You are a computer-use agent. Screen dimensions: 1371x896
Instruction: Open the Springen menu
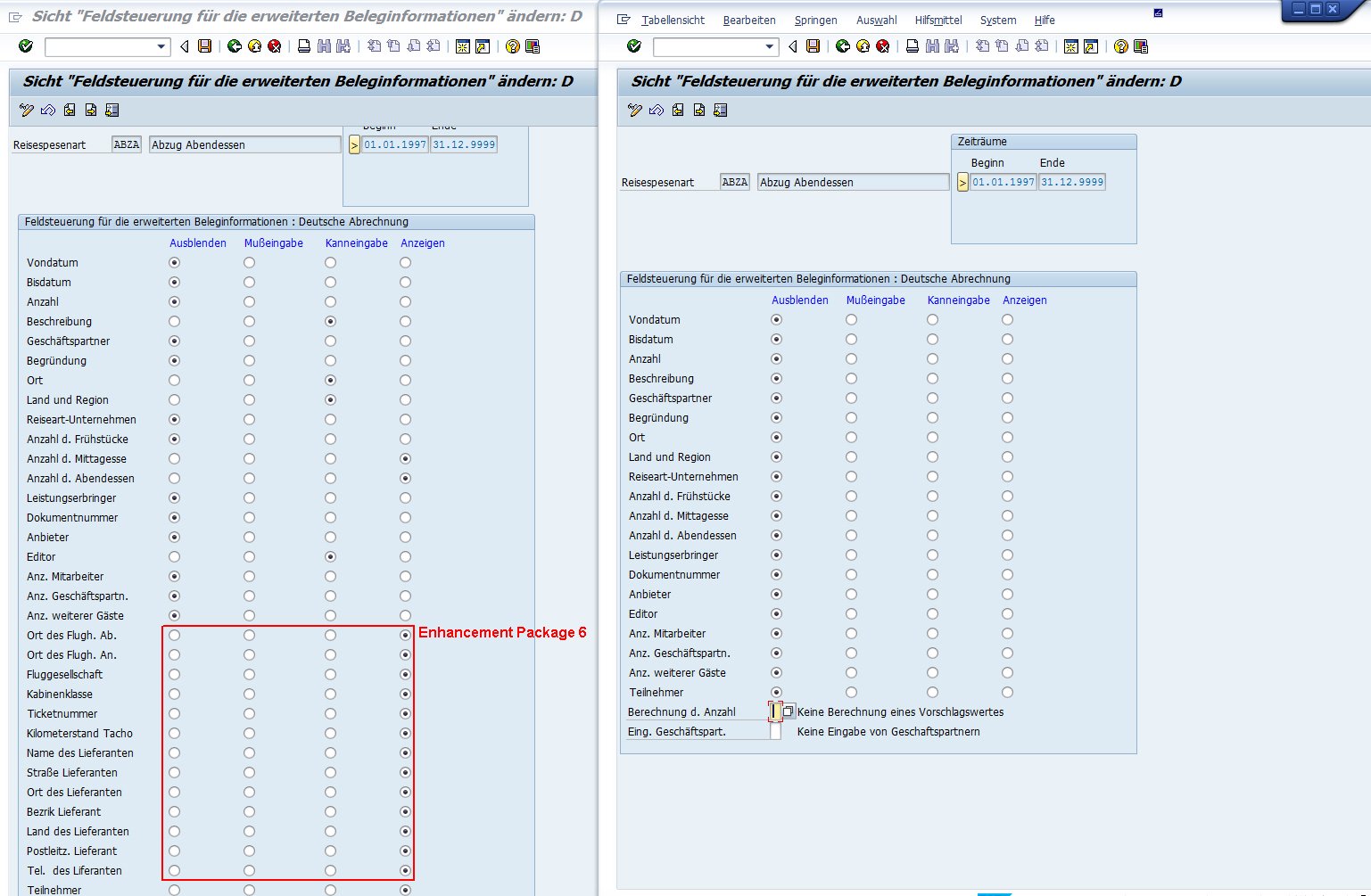815,20
